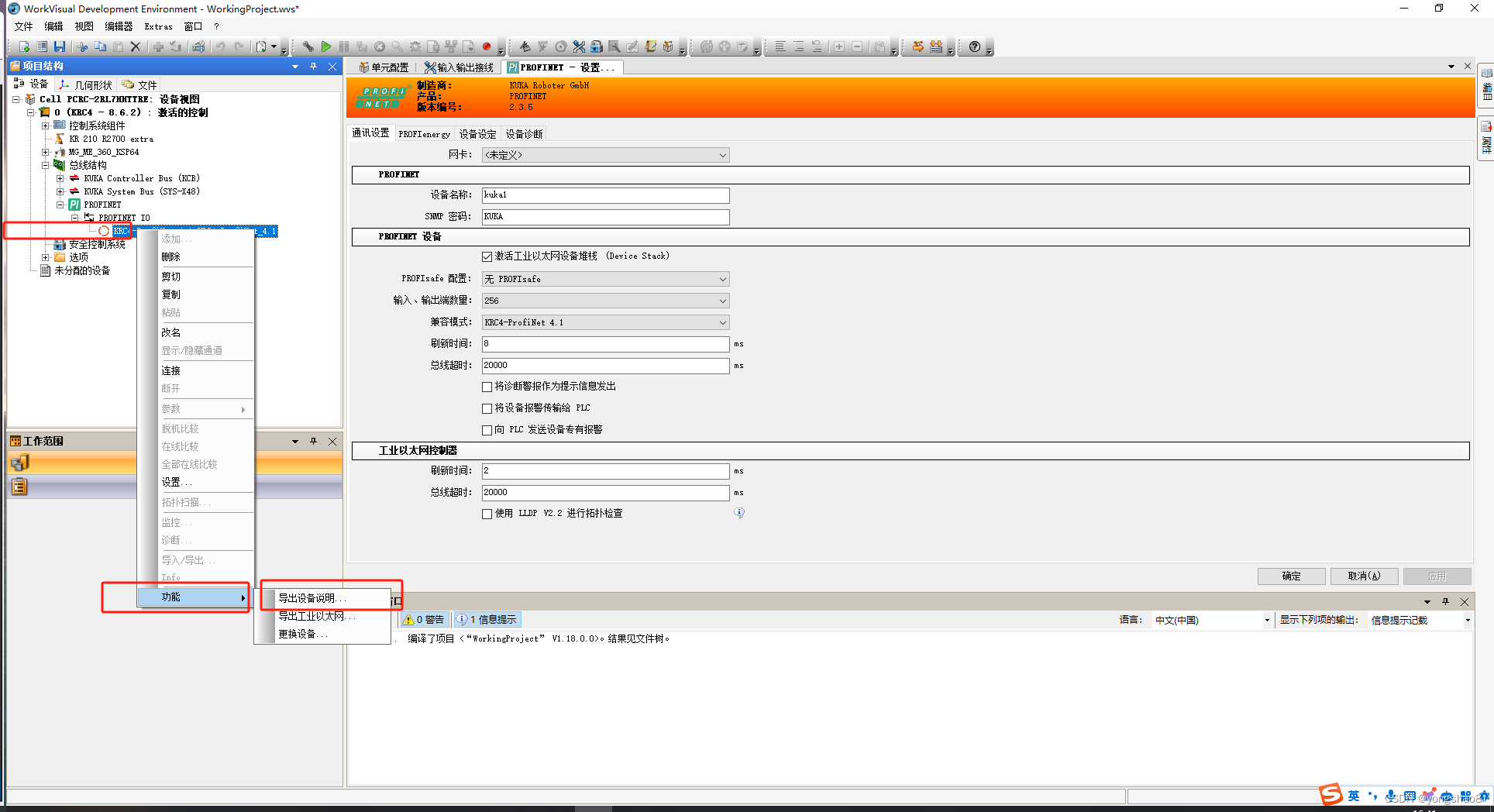Click the orange arrows transfer toolbar icon

click(918, 46)
